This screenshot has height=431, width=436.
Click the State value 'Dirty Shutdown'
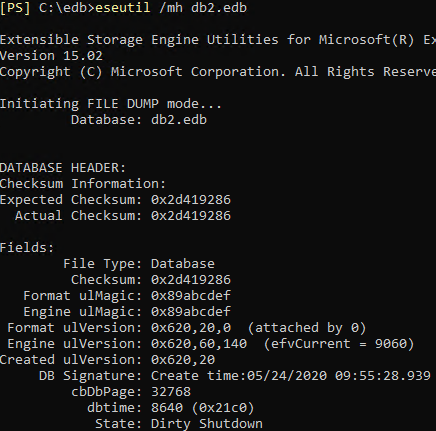coord(207,424)
